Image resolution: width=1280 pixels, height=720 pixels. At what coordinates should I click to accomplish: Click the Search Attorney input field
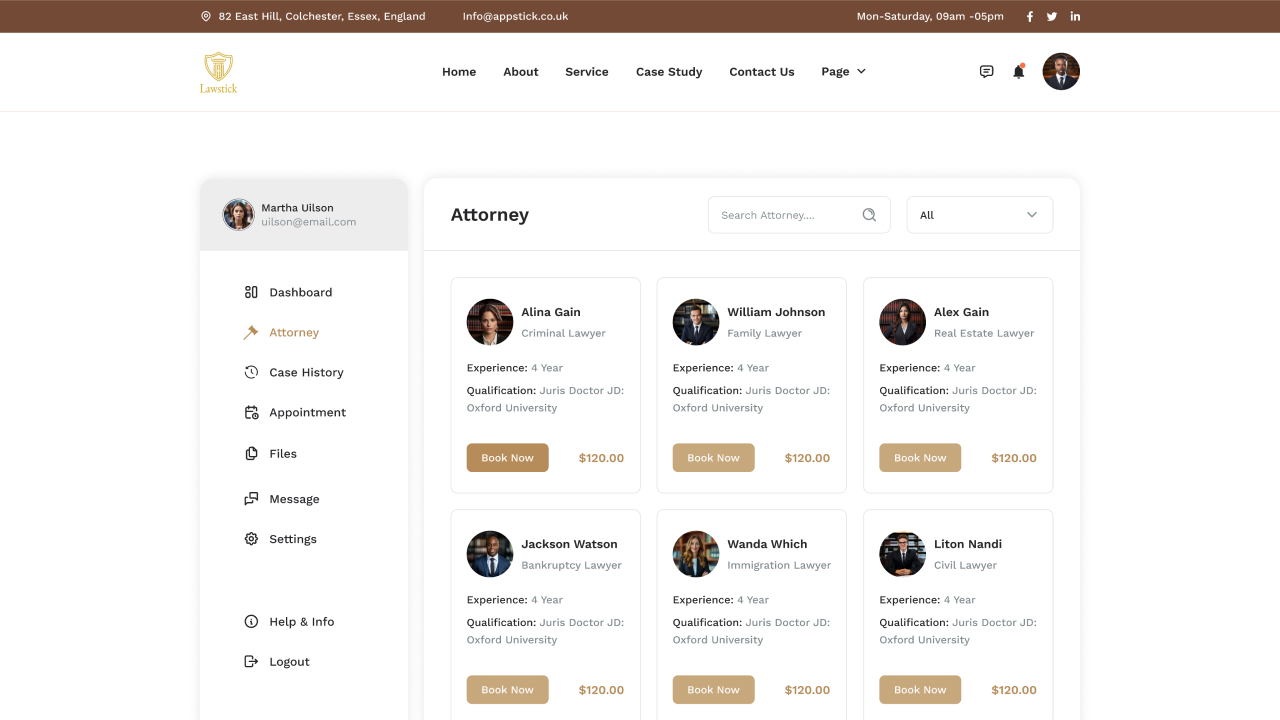tap(780, 214)
